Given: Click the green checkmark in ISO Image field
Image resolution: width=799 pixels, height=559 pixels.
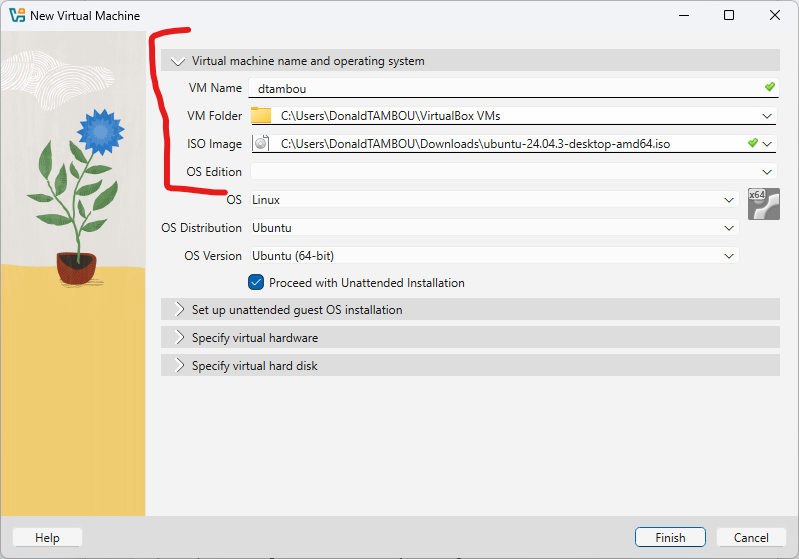Looking at the screenshot, I should [x=752, y=143].
